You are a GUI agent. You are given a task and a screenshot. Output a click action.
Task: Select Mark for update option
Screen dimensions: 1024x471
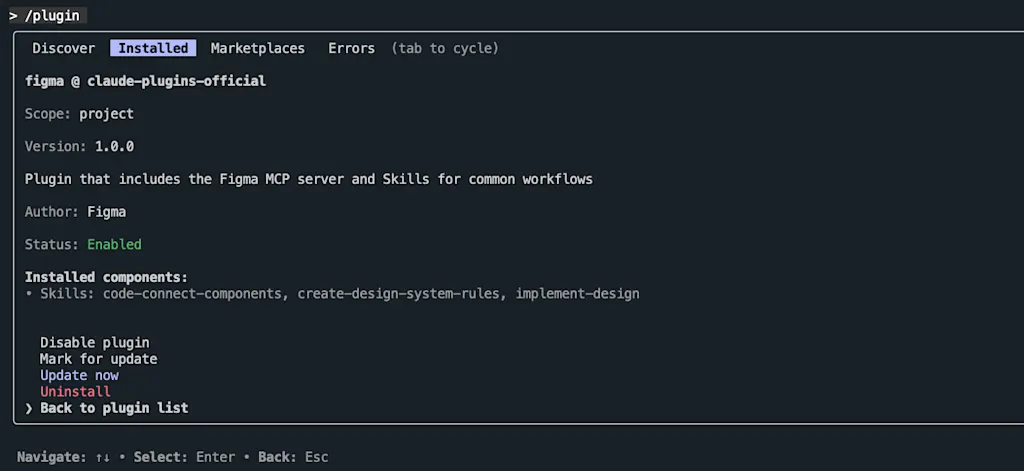[x=98, y=359]
